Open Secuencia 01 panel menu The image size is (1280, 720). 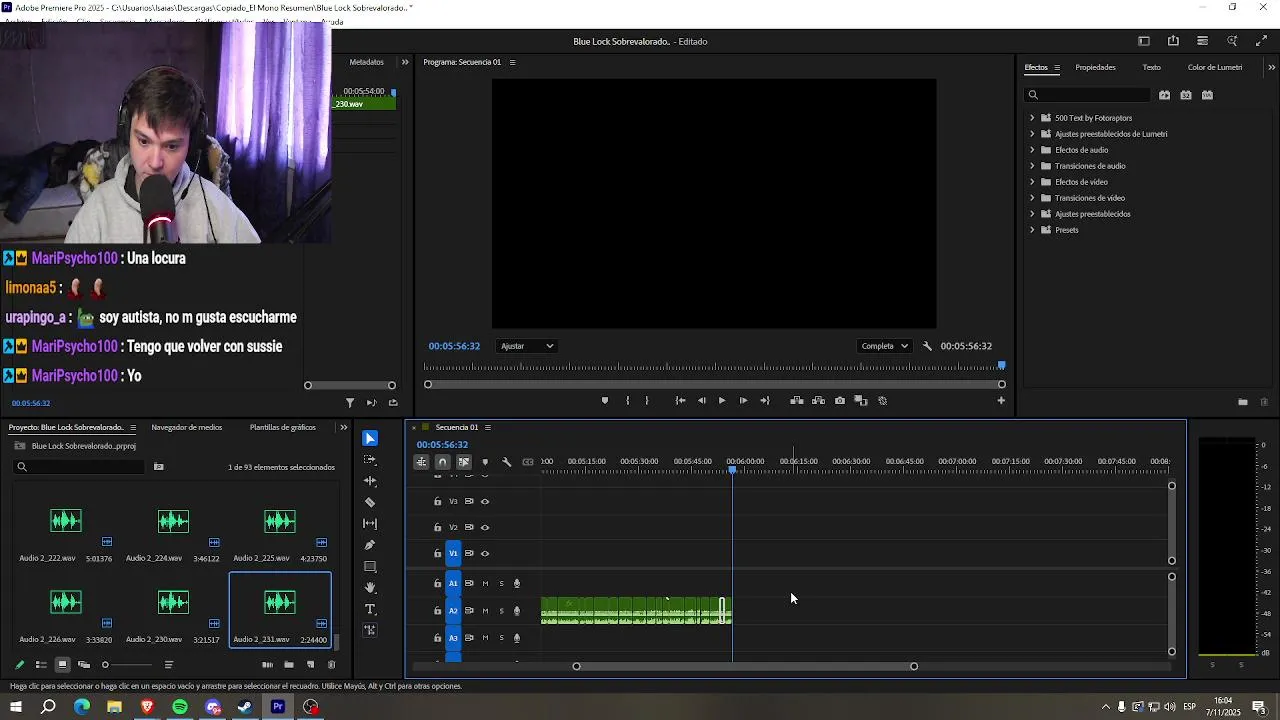click(x=488, y=428)
